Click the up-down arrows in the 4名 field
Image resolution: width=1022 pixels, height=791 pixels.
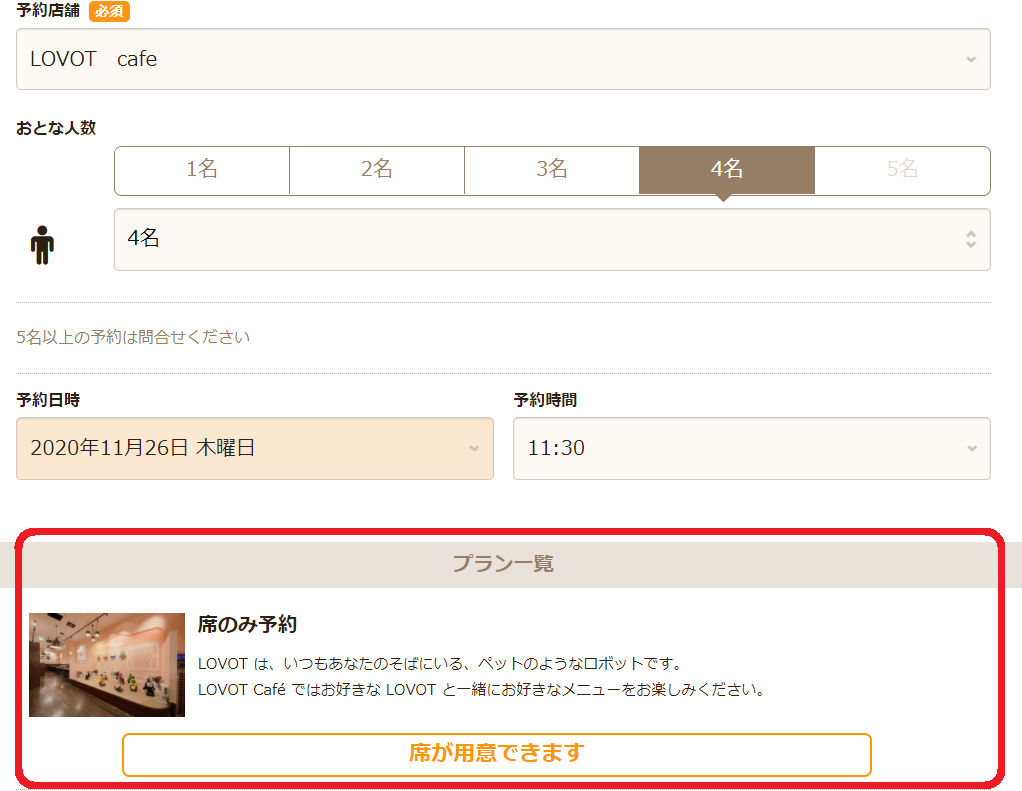click(971, 239)
